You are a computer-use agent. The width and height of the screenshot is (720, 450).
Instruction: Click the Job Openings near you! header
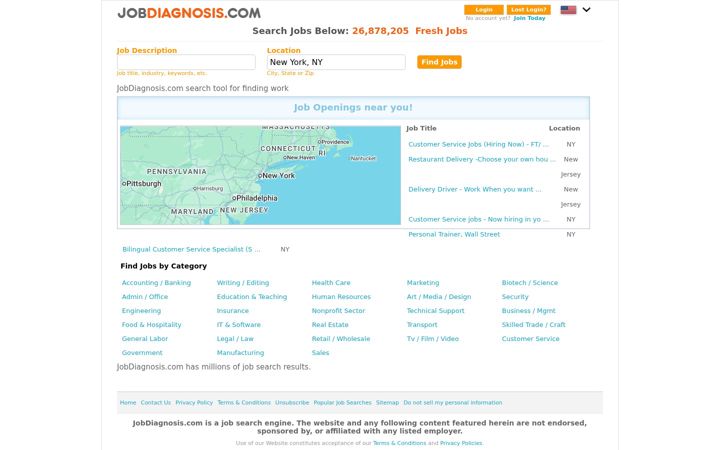point(353,107)
